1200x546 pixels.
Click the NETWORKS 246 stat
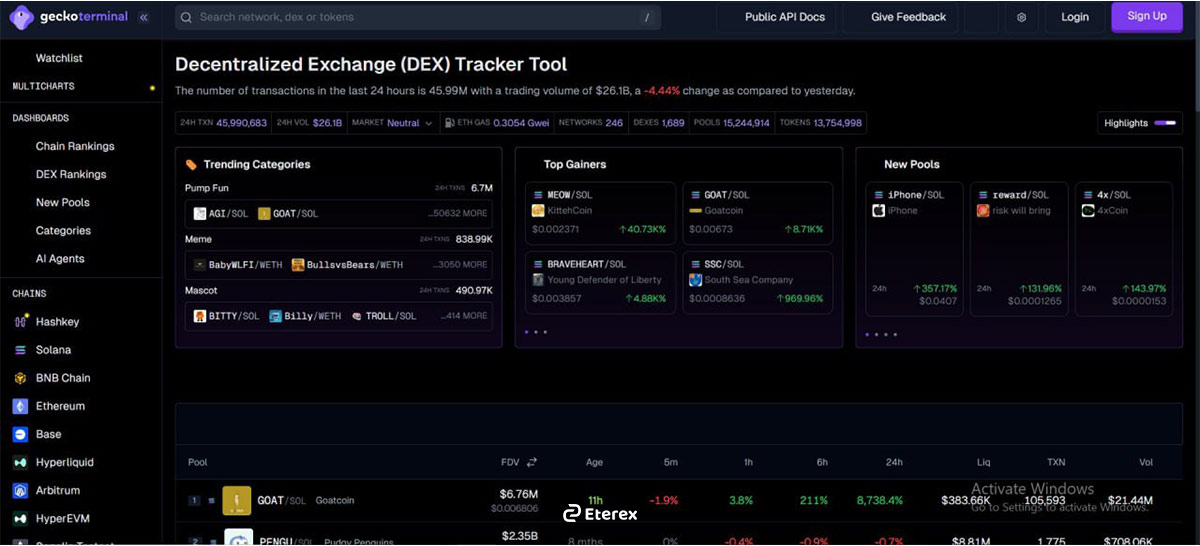point(590,123)
